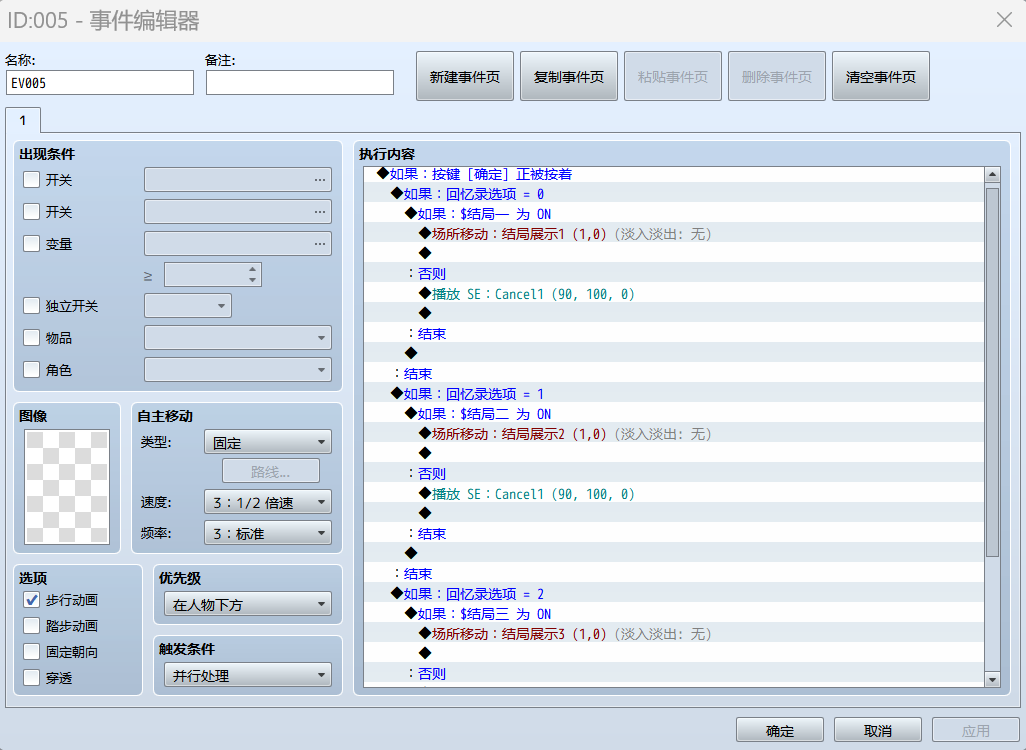
Task: Click the 新建事件页 button
Action: pos(465,77)
